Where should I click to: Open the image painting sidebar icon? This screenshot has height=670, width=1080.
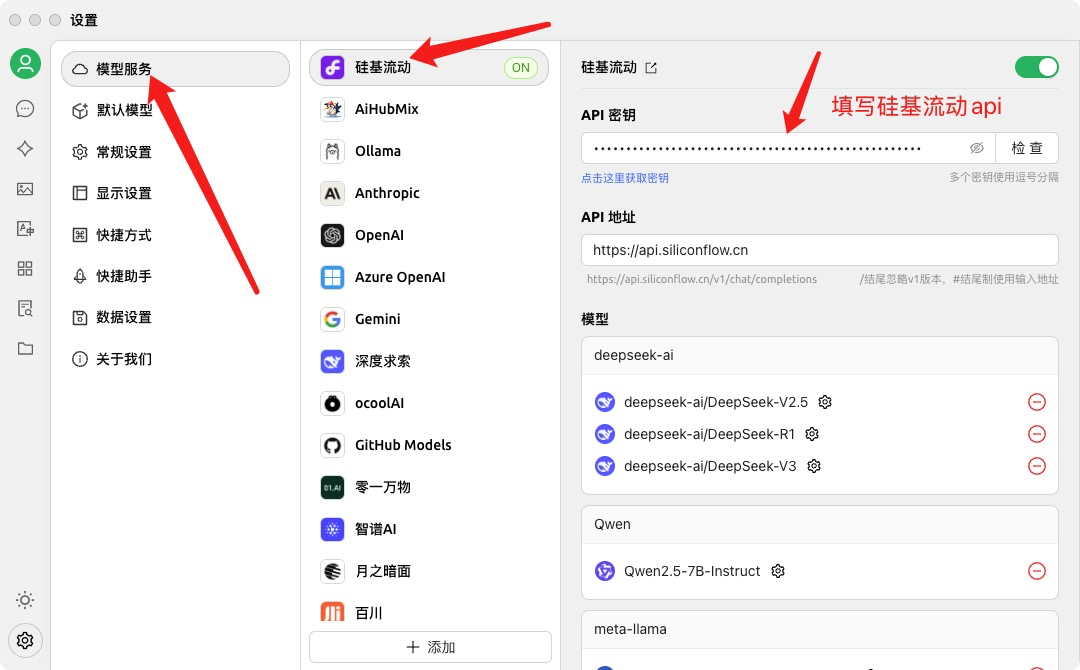pyautogui.click(x=25, y=189)
